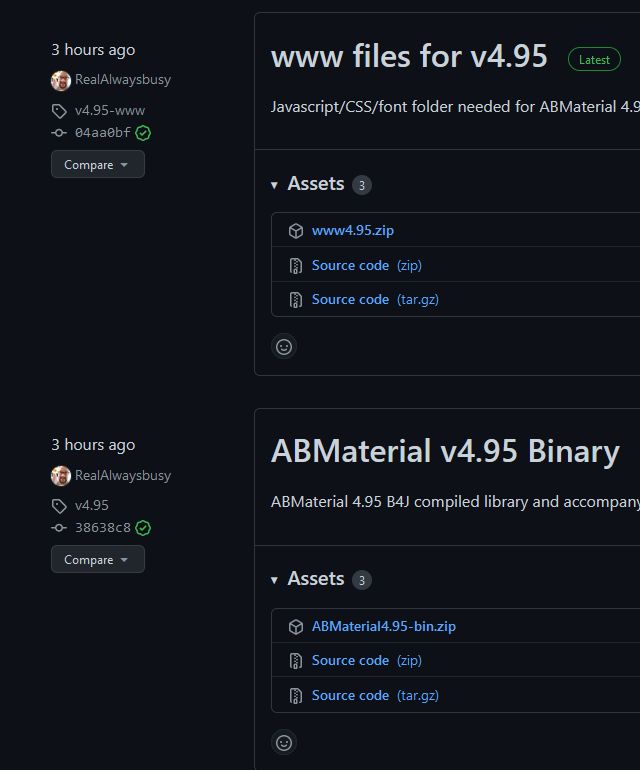640x770 pixels.
Task: Click zip file icon beside Source code (zip) in Binary release
Action: pyautogui.click(x=296, y=661)
